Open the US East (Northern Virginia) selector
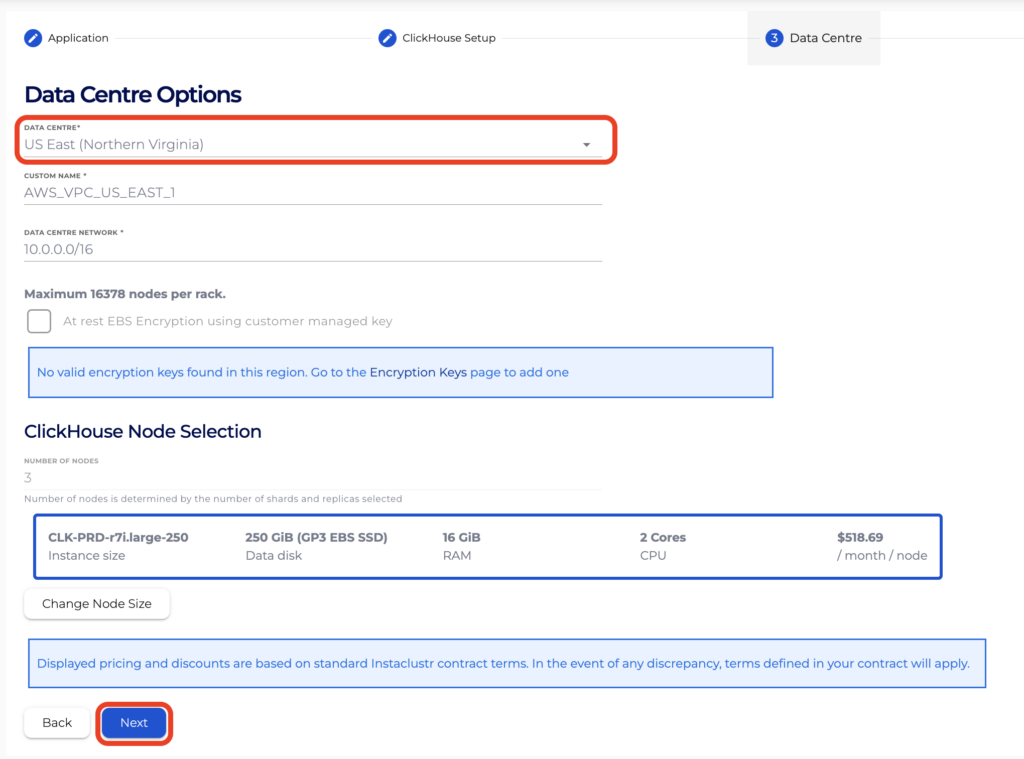This screenshot has width=1024, height=759. click(x=300, y=144)
